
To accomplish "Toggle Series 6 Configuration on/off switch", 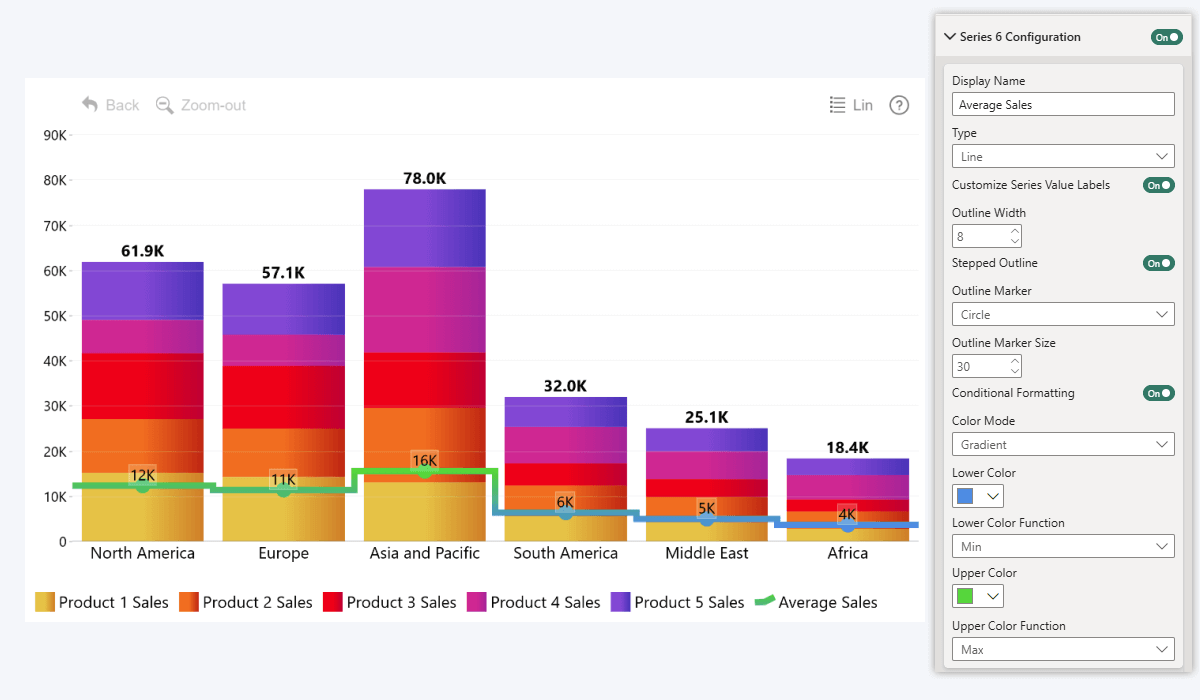I will [x=1167, y=37].
